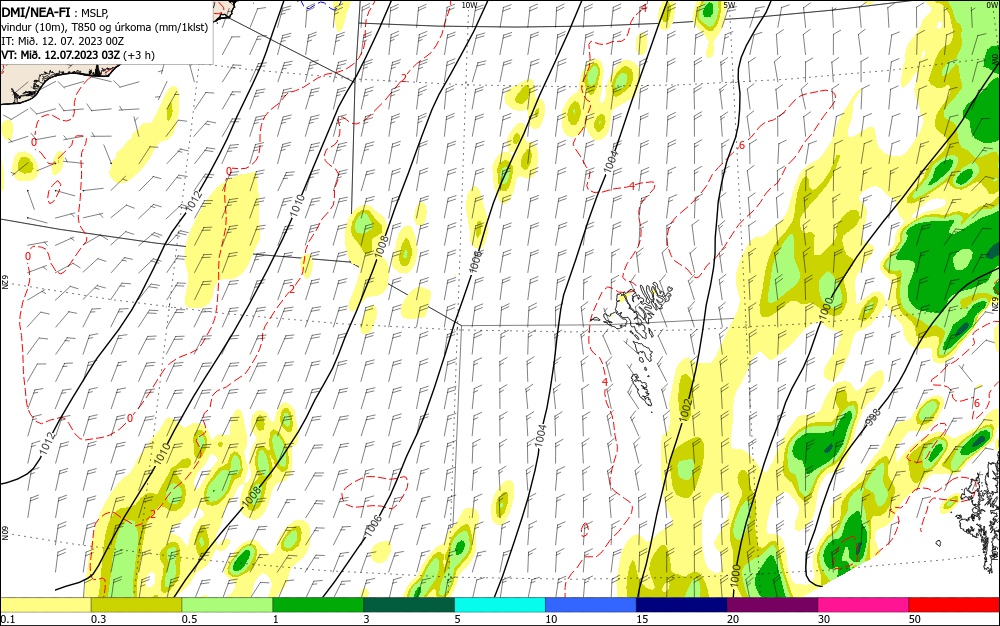Screen dimensions: 1000x626
Task: Click the olive 0.3–0.5 legend color band
Action: (136, 605)
